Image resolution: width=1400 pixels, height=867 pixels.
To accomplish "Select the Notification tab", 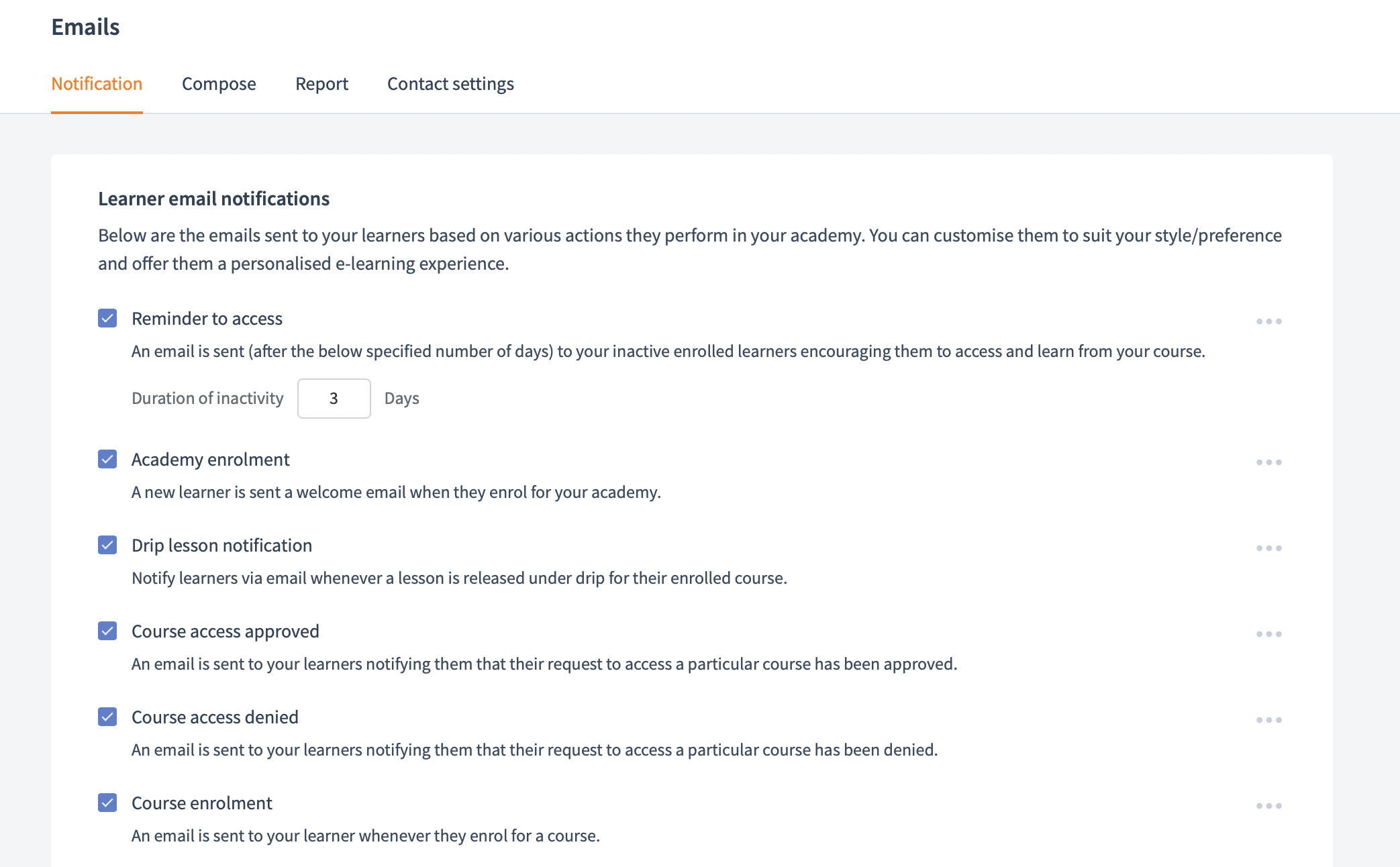I will coord(97,84).
